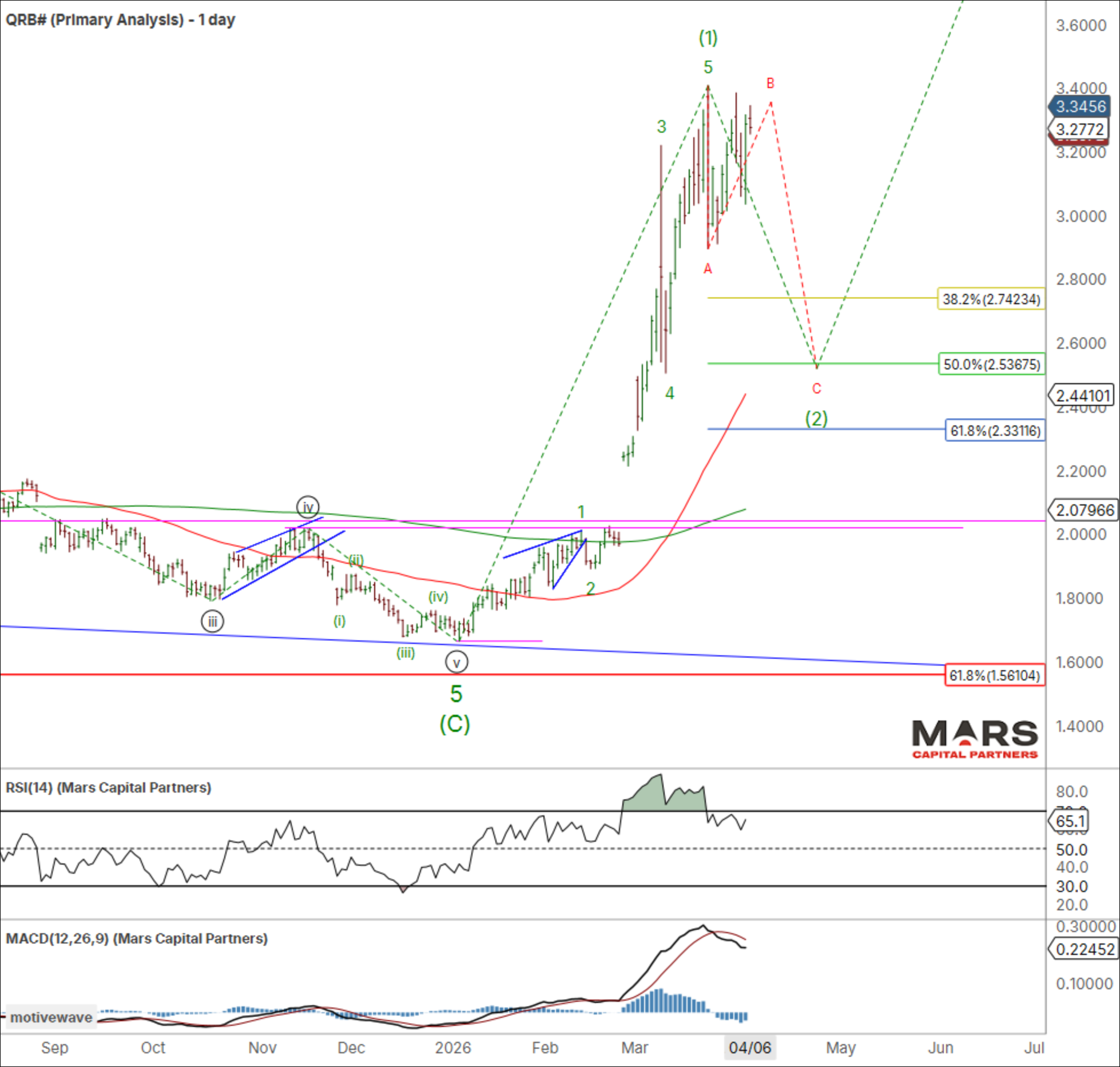Click the RSI 65.1 value tag
This screenshot has width=1120, height=1067.
[x=1070, y=821]
